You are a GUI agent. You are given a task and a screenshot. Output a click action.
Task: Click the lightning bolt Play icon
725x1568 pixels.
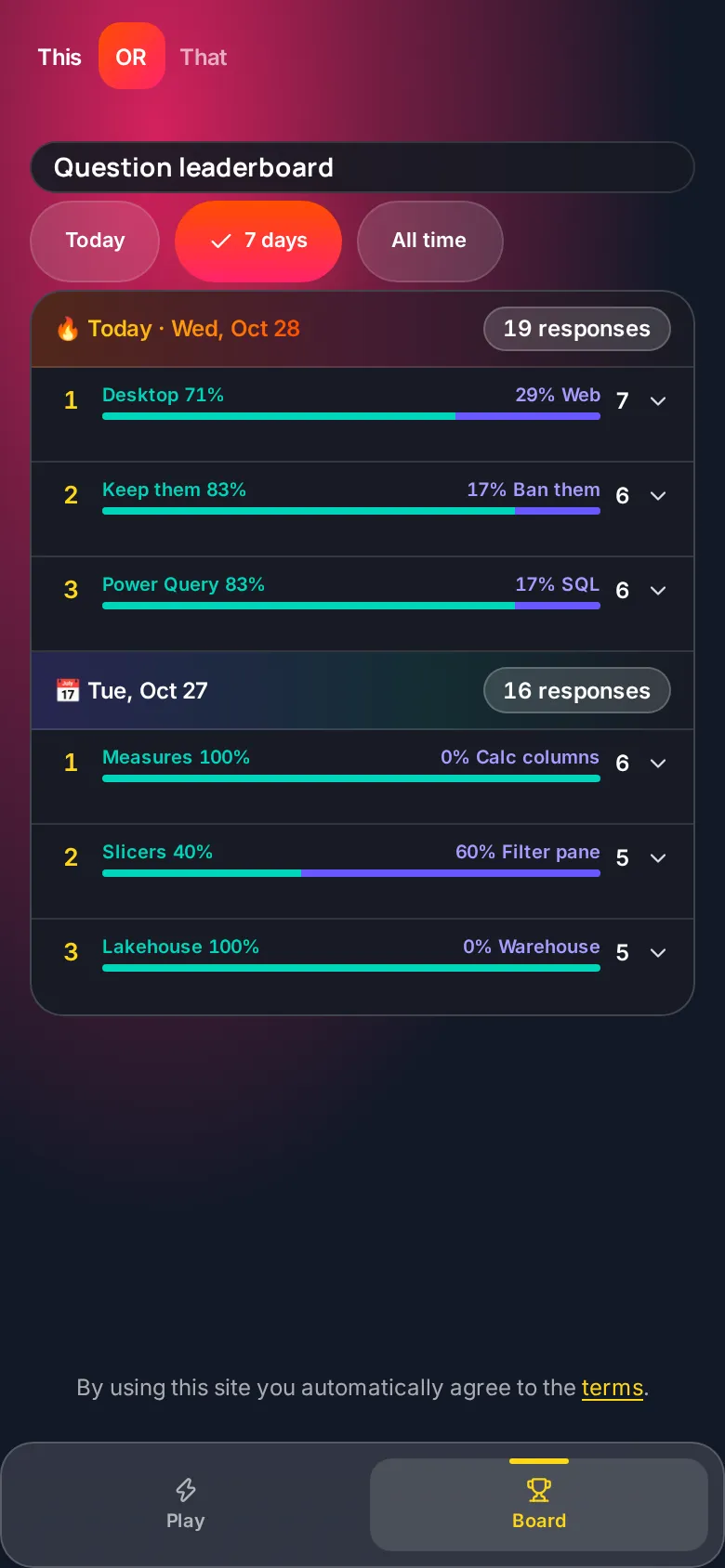click(x=186, y=1490)
